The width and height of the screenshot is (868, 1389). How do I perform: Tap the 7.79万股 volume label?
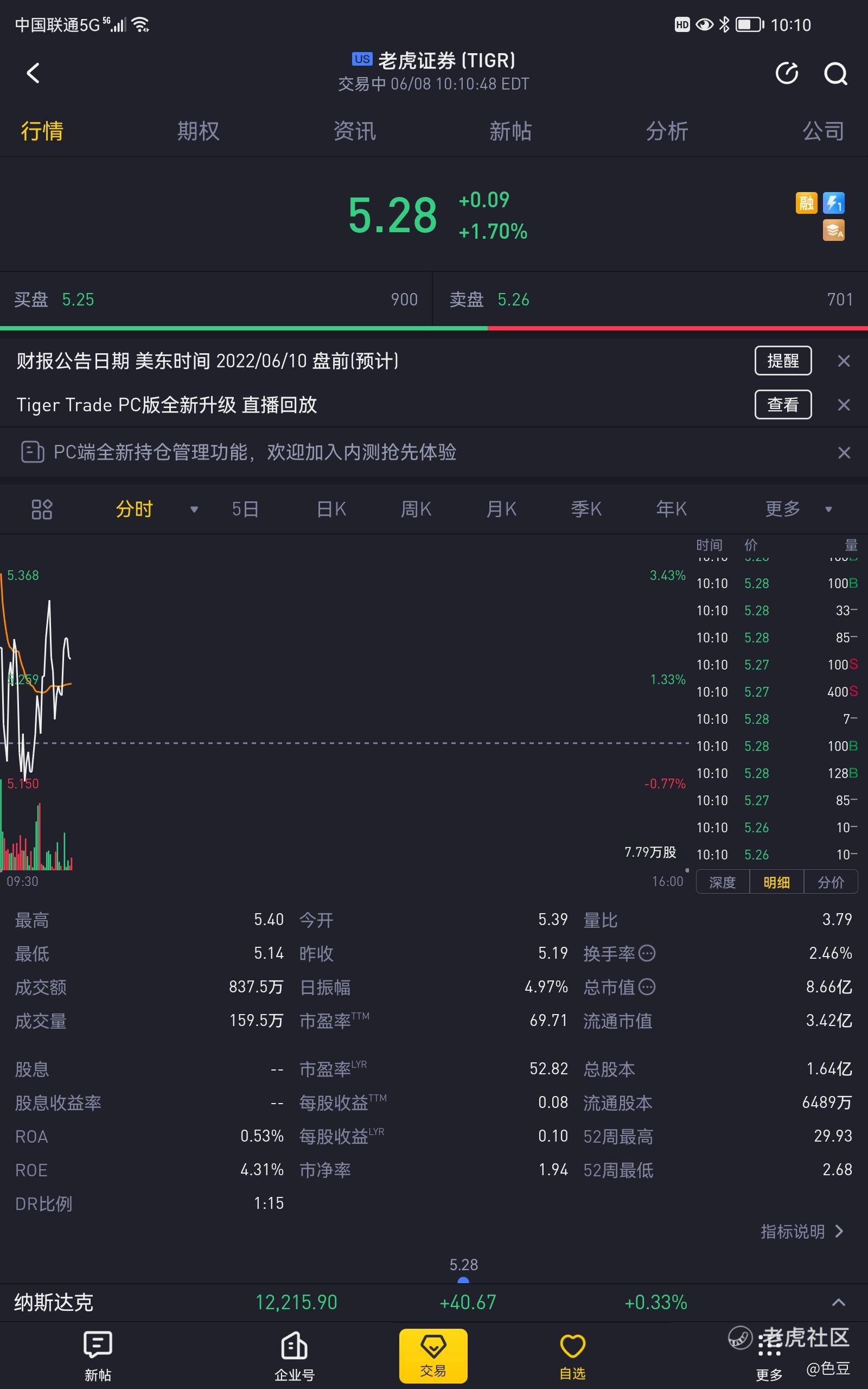click(x=650, y=852)
